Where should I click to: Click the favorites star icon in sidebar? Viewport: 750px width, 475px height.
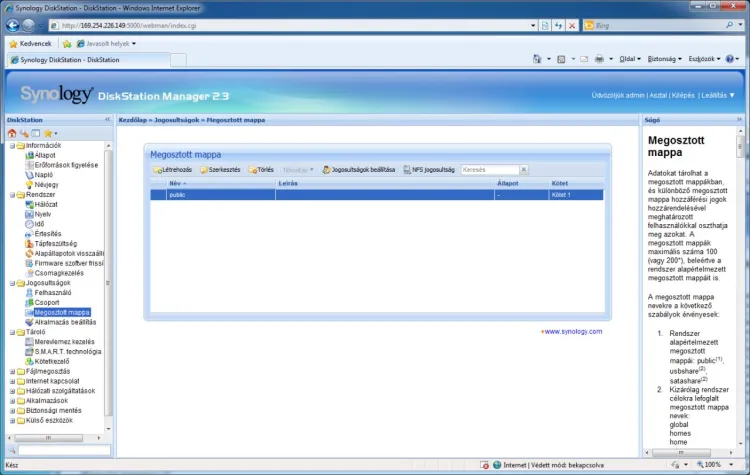point(47,132)
